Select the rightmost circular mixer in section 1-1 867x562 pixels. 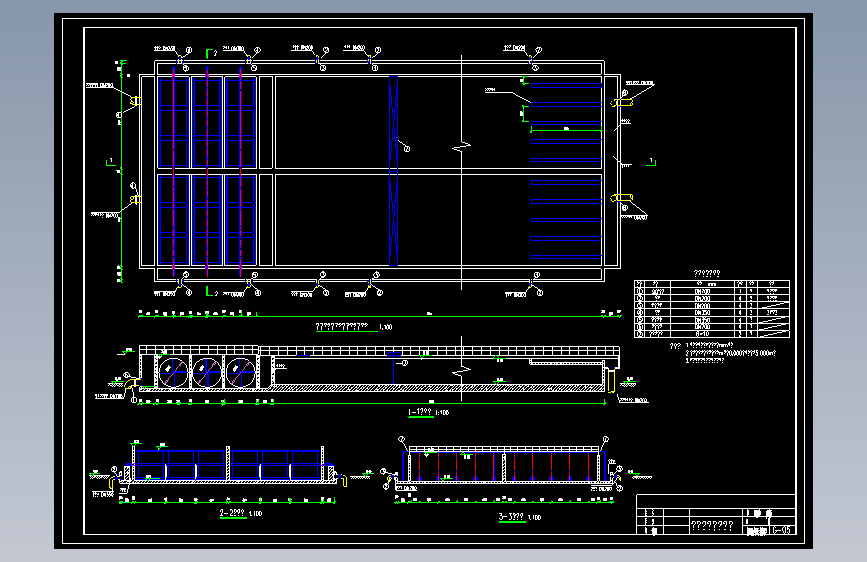pyautogui.click(x=241, y=372)
